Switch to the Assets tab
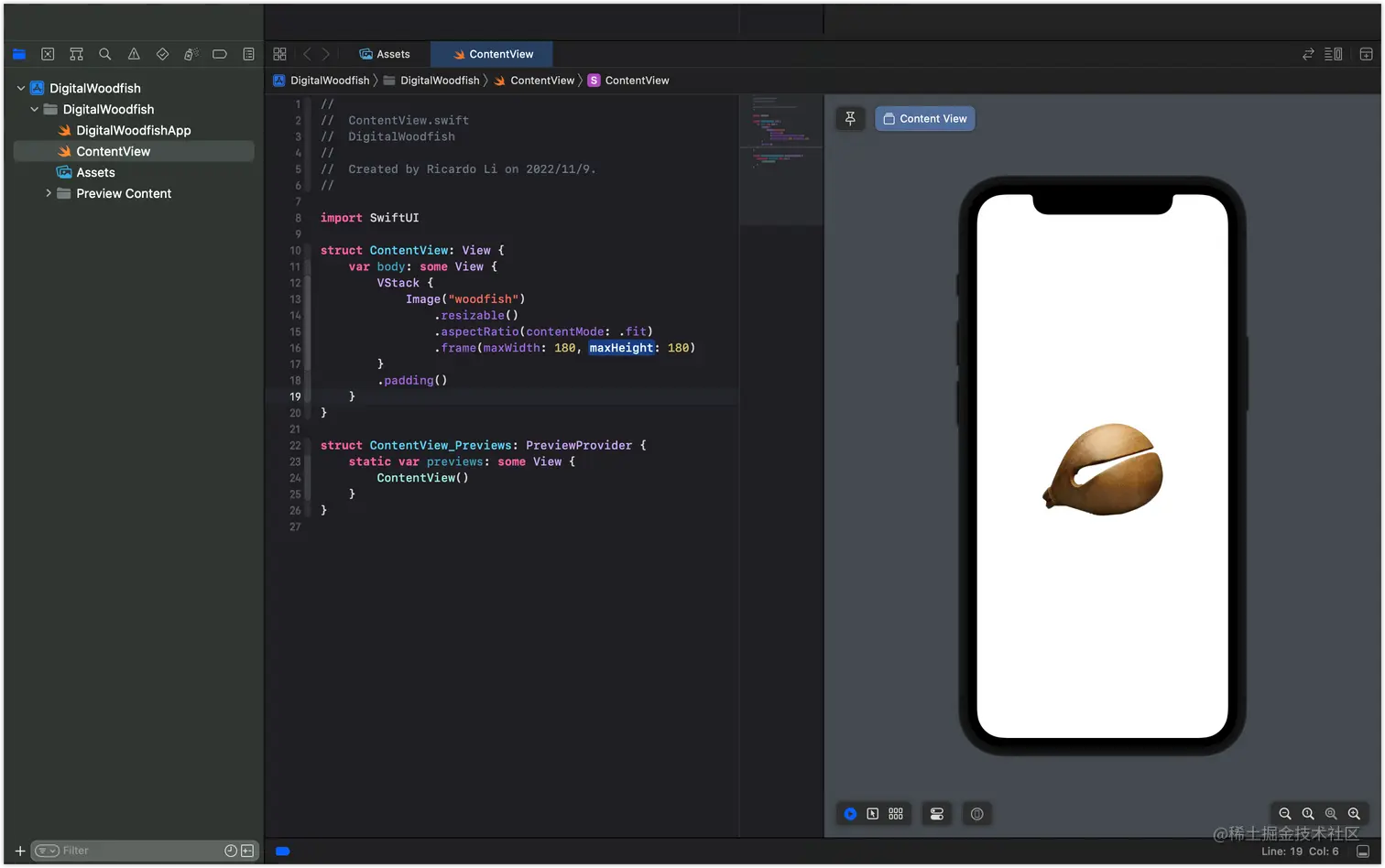 click(x=385, y=54)
